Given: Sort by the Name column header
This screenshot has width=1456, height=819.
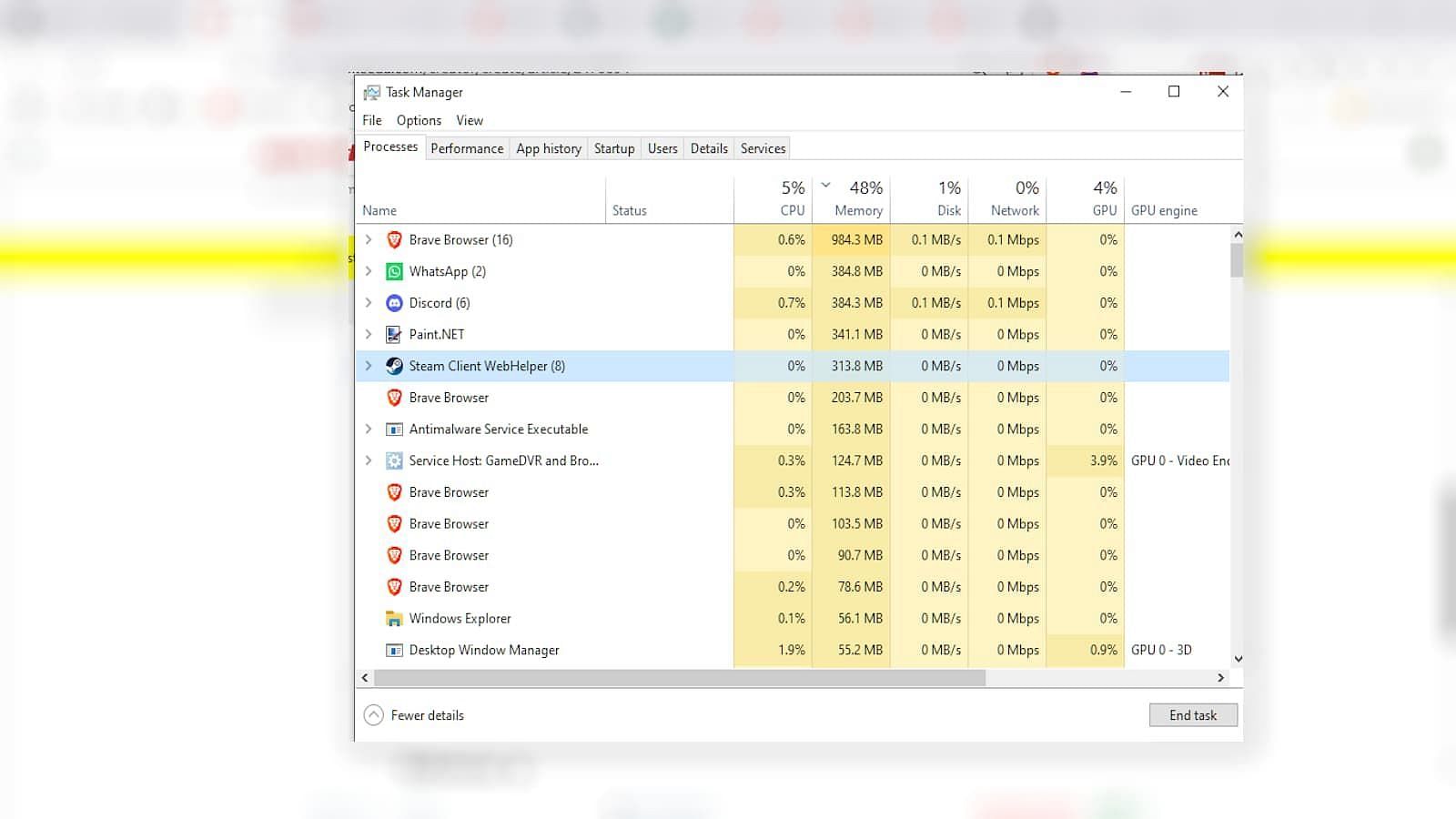Looking at the screenshot, I should [x=480, y=200].
